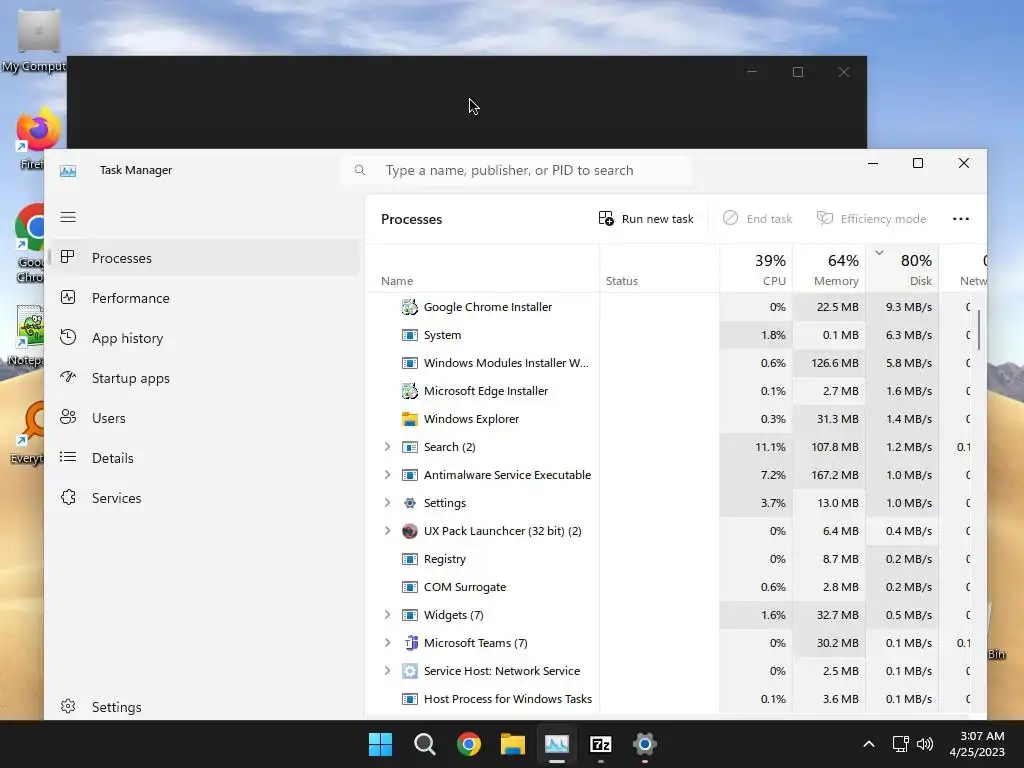Show hidden system tray icons chevron
The height and width of the screenshot is (768, 1024).
coord(869,744)
